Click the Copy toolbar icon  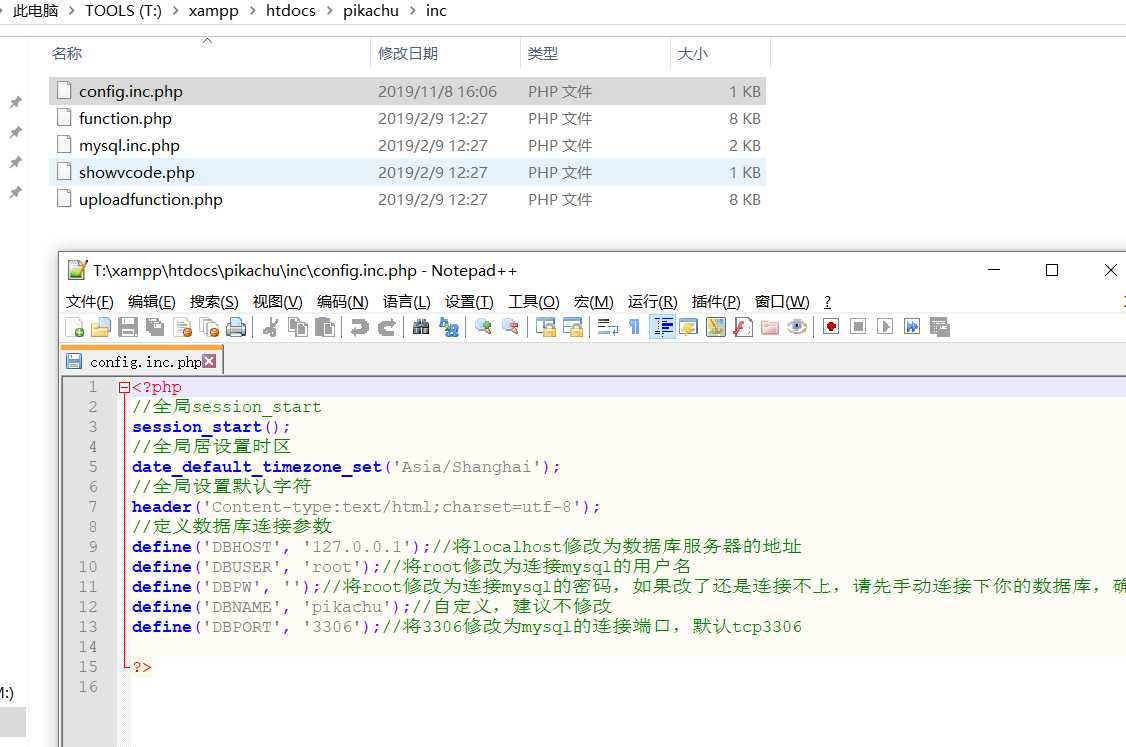click(x=298, y=328)
